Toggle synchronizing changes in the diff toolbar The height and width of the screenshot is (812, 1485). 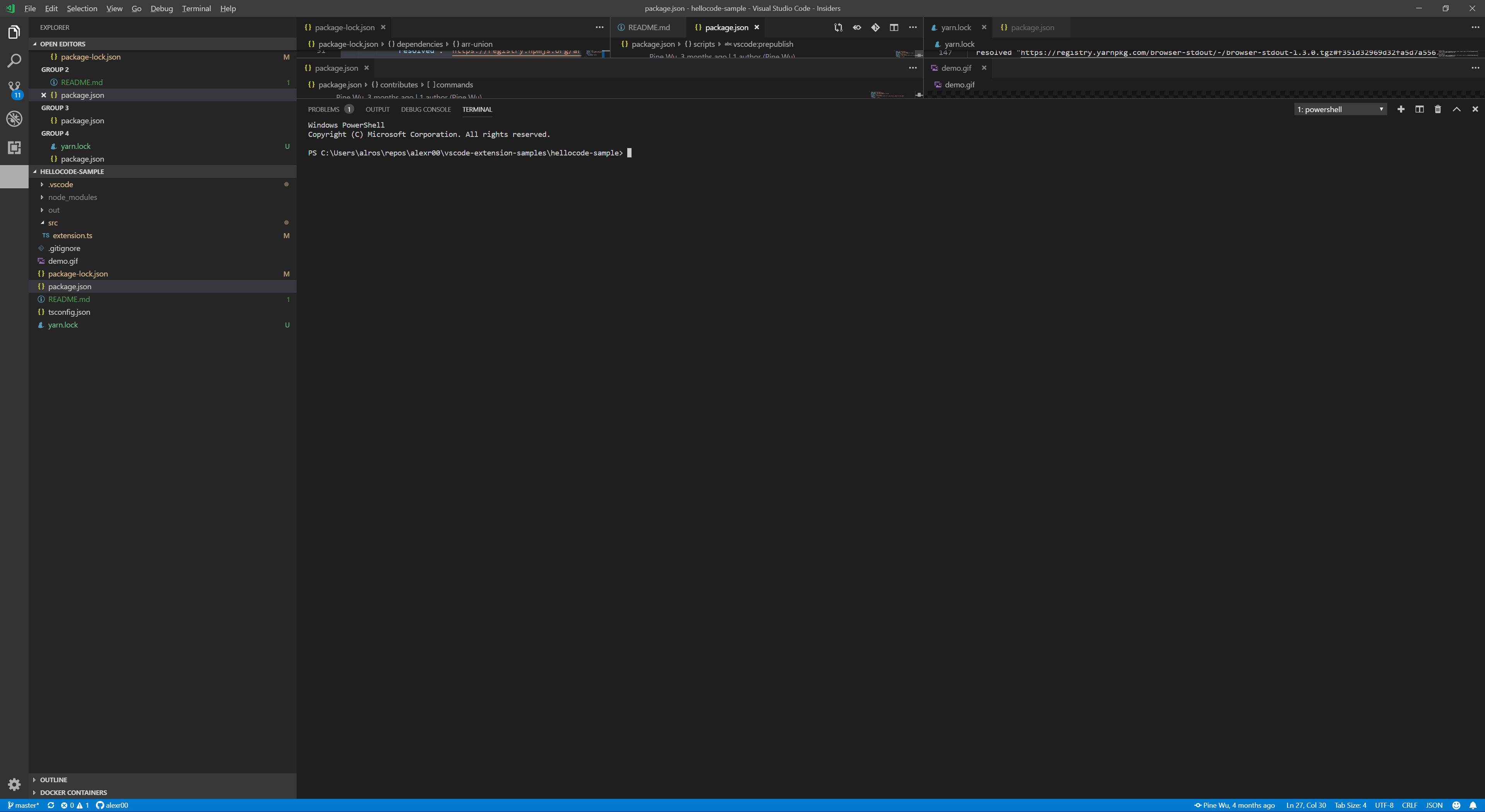[838, 27]
